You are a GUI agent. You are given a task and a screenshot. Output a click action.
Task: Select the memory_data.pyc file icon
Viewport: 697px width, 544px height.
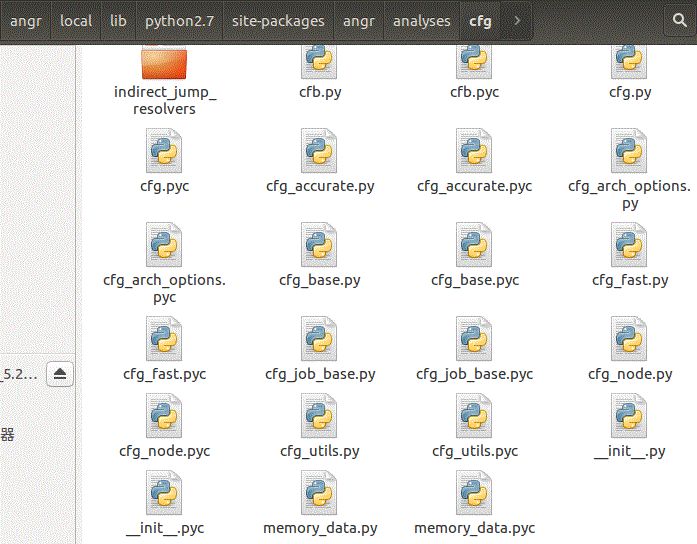click(474, 493)
